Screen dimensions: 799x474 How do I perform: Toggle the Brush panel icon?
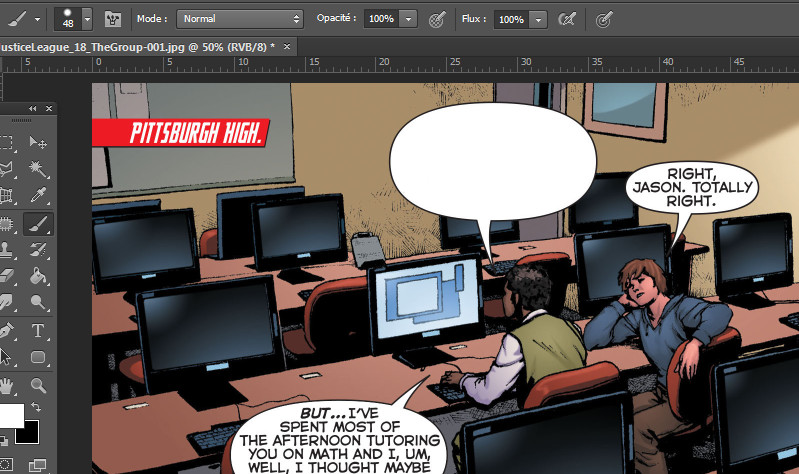[113, 19]
